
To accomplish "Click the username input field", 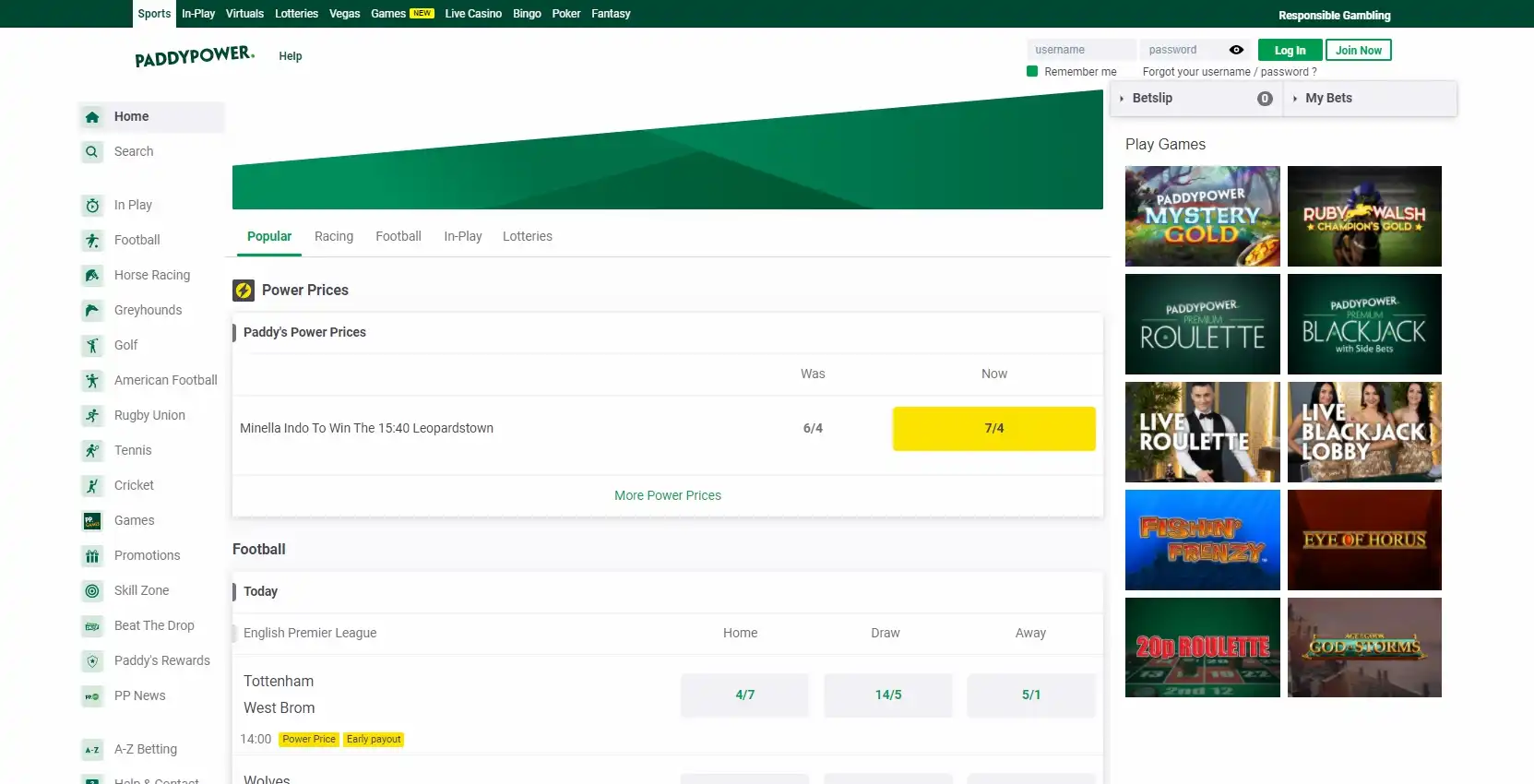I will (1082, 50).
